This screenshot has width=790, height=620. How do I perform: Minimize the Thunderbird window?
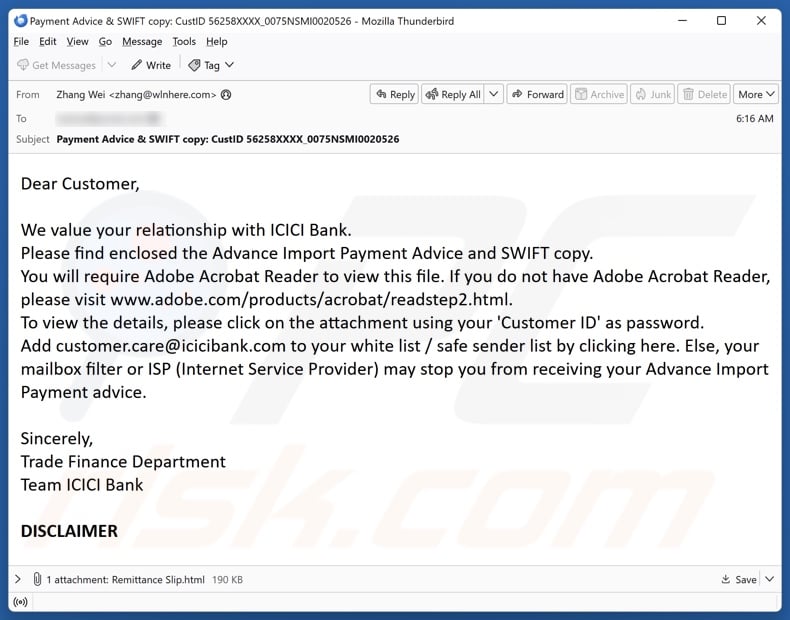682,21
